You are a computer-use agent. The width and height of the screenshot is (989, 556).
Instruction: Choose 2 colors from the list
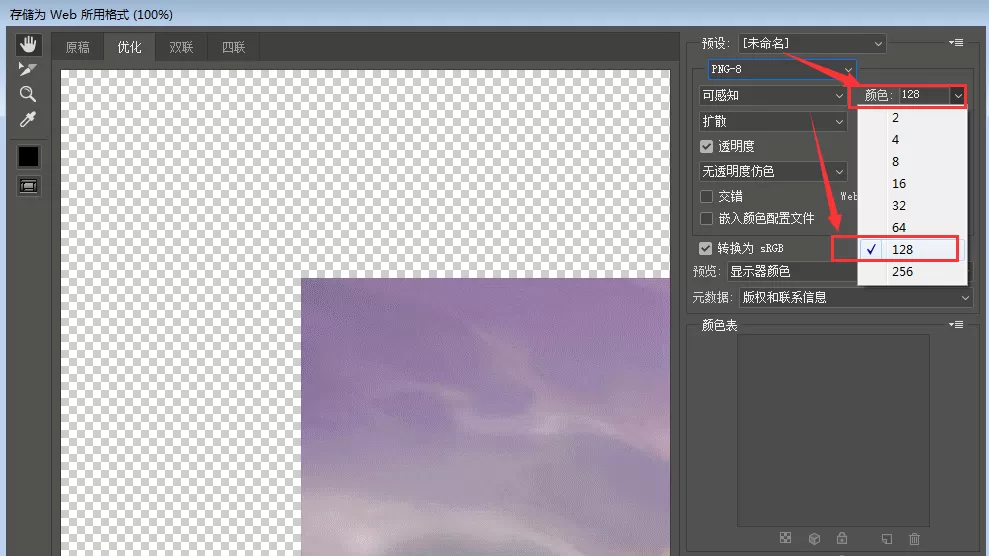pyautogui.click(x=912, y=118)
